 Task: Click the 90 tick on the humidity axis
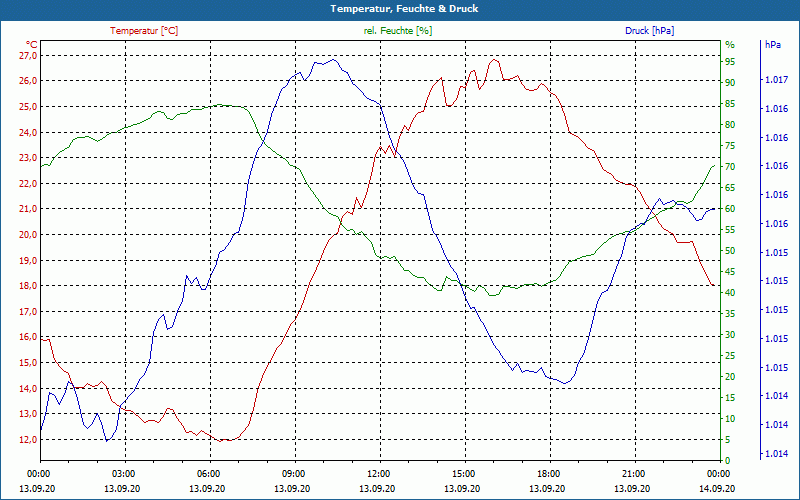pos(730,82)
